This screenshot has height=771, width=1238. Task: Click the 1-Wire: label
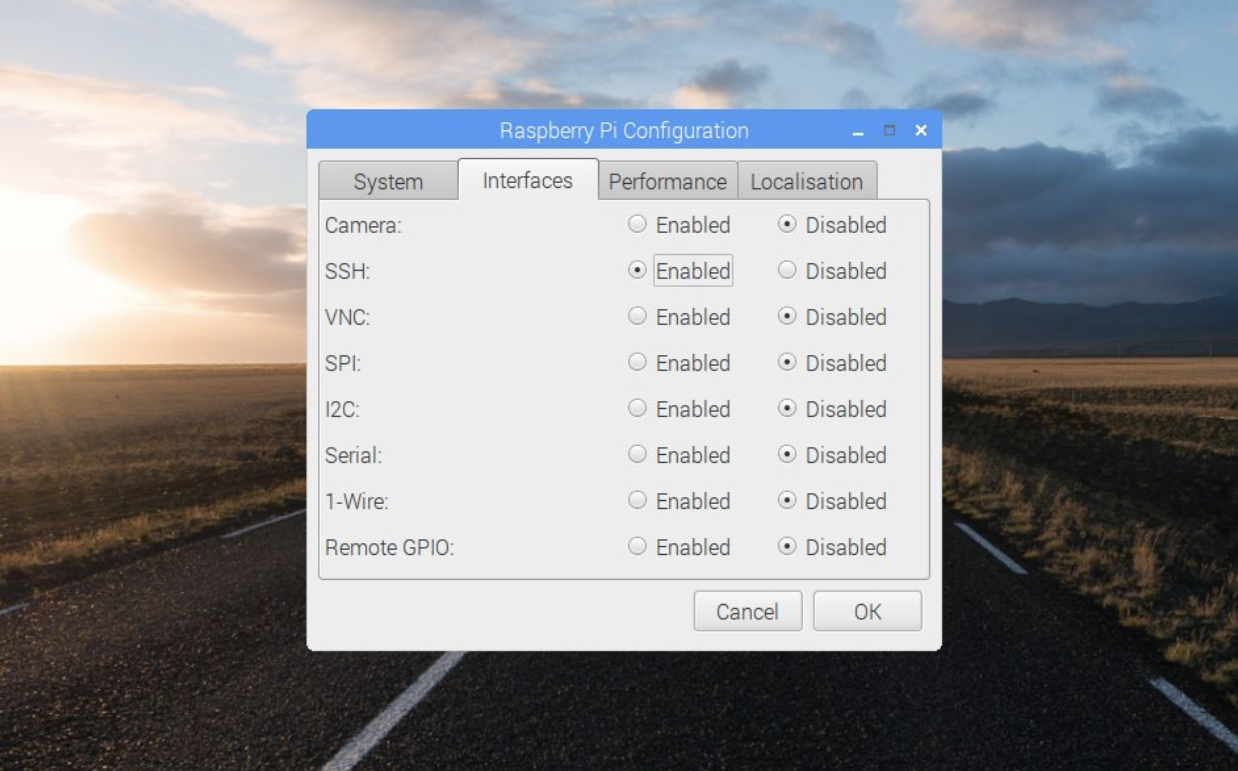(357, 502)
